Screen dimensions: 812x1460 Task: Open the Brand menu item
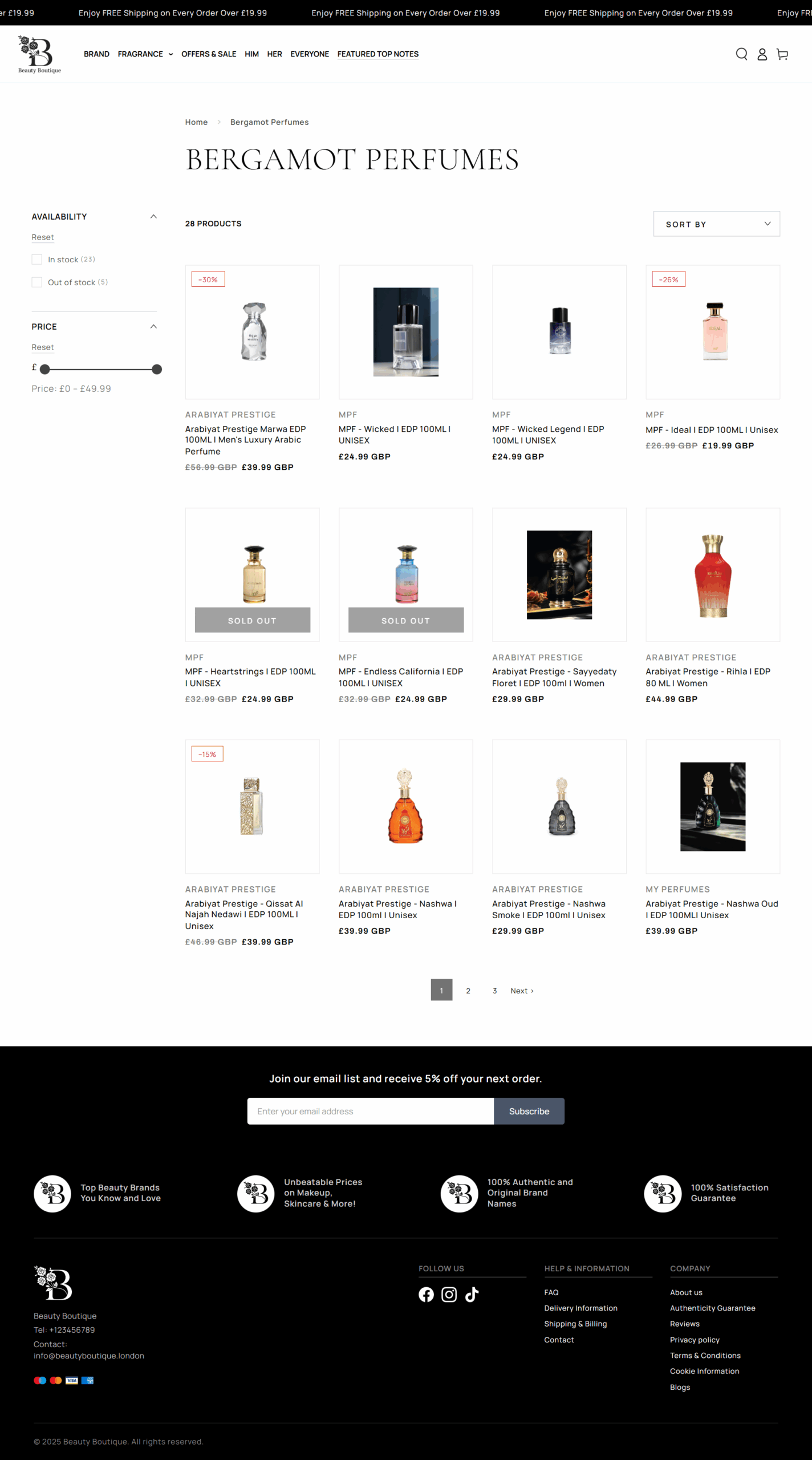pos(96,54)
